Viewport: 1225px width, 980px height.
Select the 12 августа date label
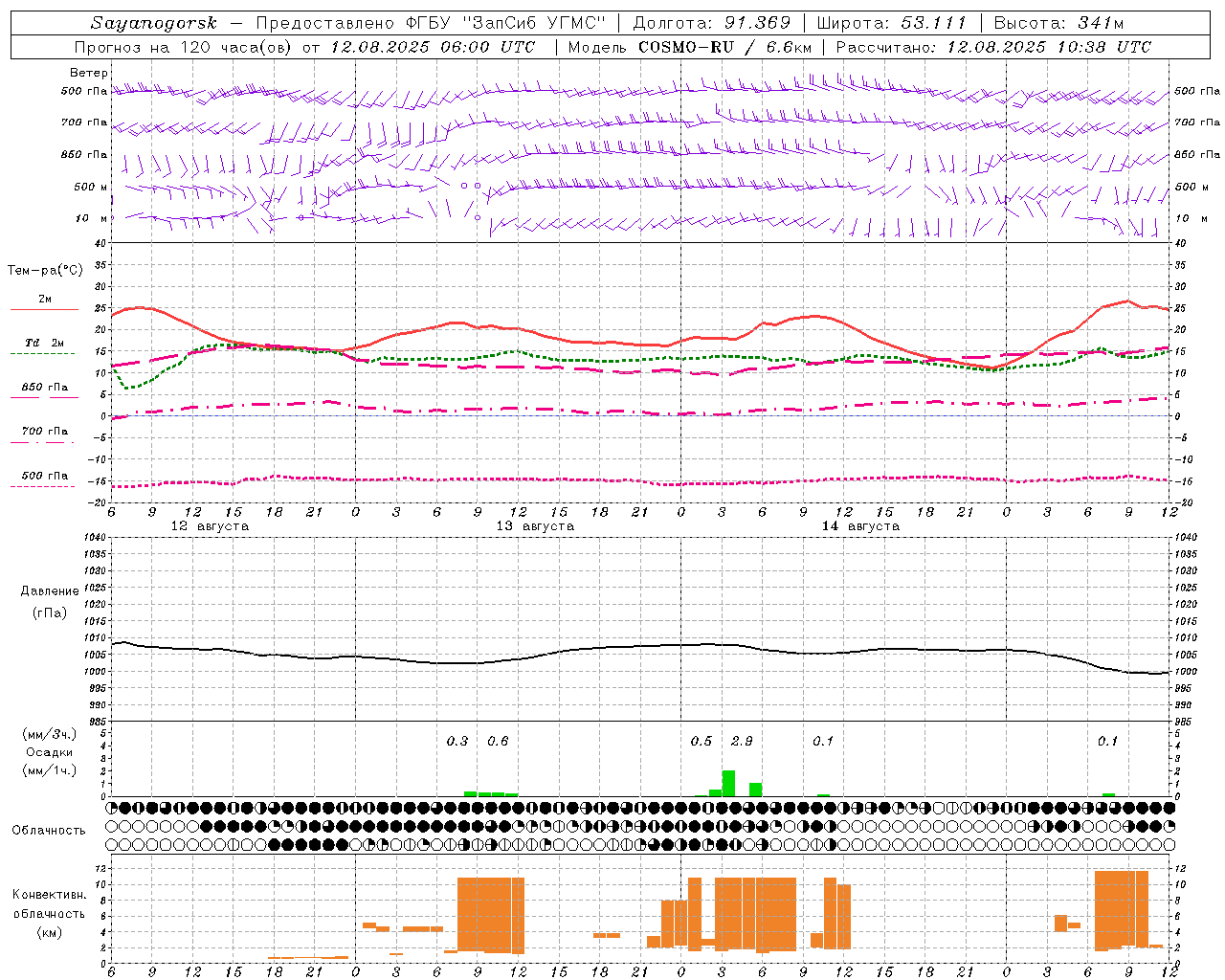coord(210,526)
